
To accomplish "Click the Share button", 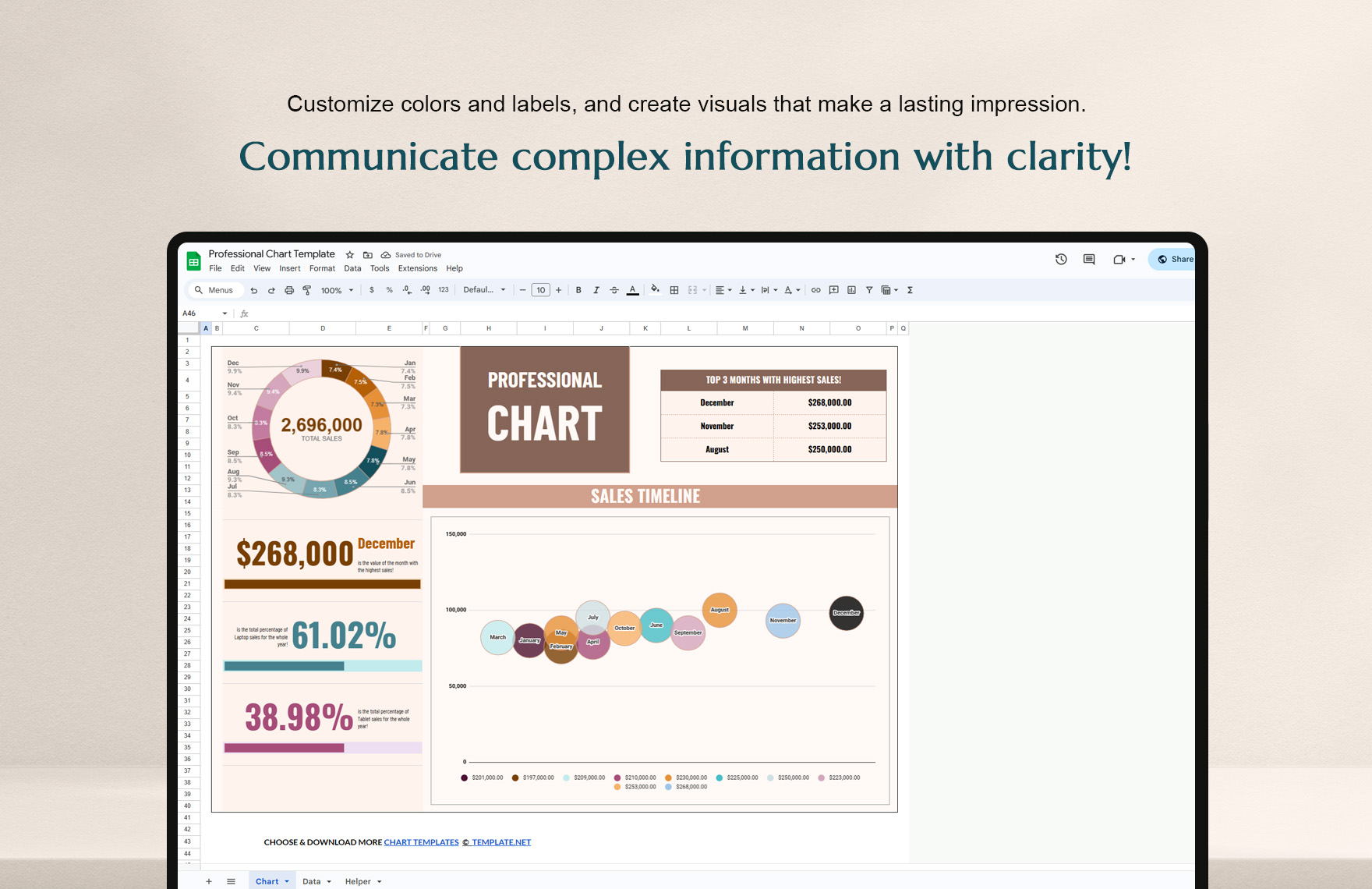I will pos(1177,259).
